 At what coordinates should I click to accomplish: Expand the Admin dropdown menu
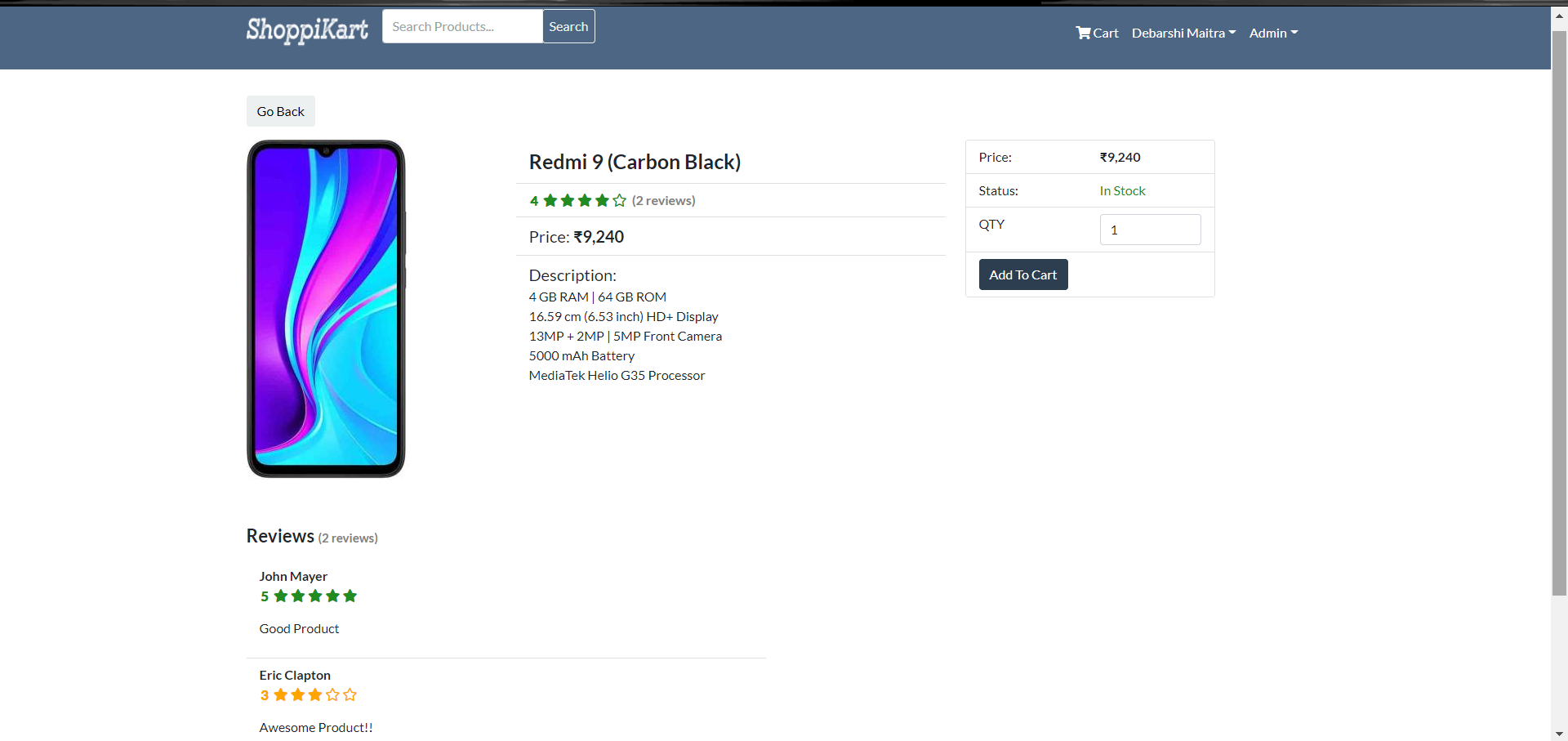pos(1273,33)
